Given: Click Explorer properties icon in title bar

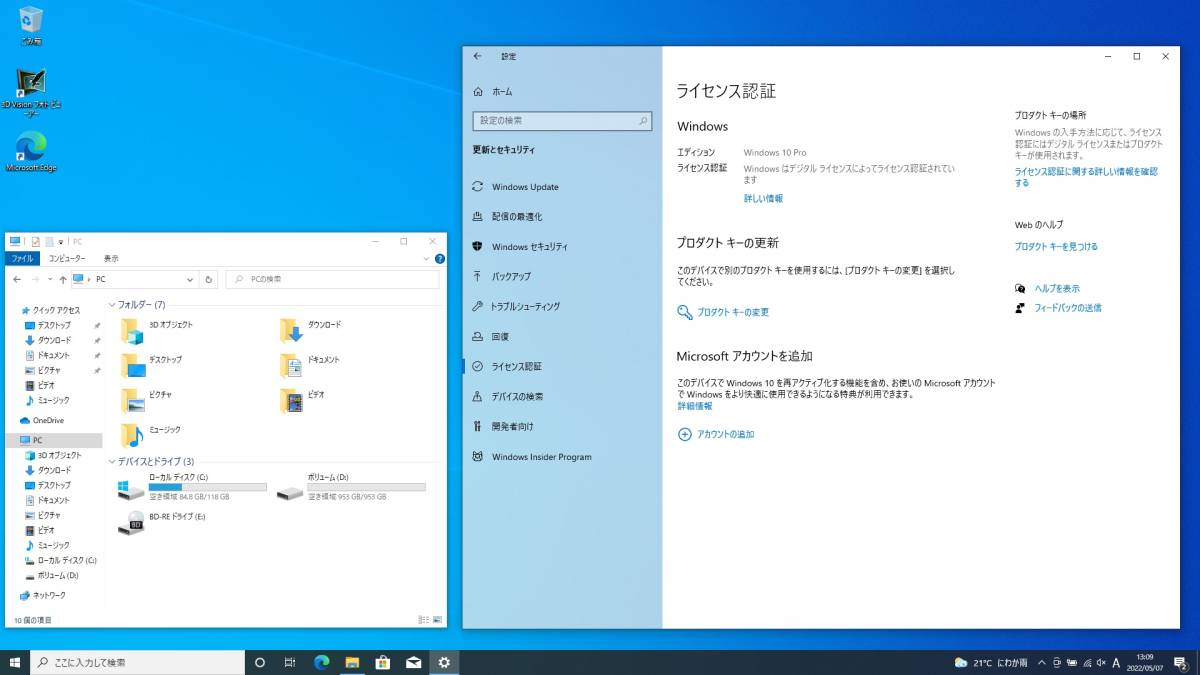Looking at the screenshot, I should point(35,241).
